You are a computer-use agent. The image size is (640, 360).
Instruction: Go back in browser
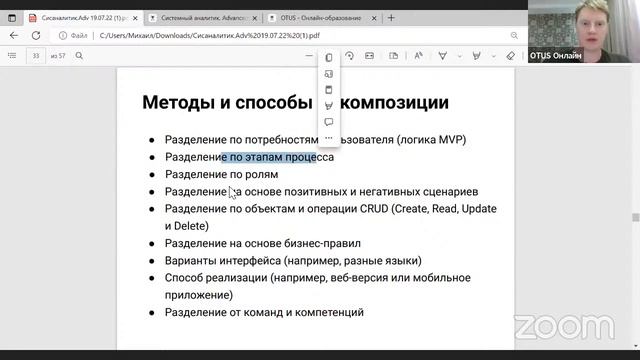[14, 36]
